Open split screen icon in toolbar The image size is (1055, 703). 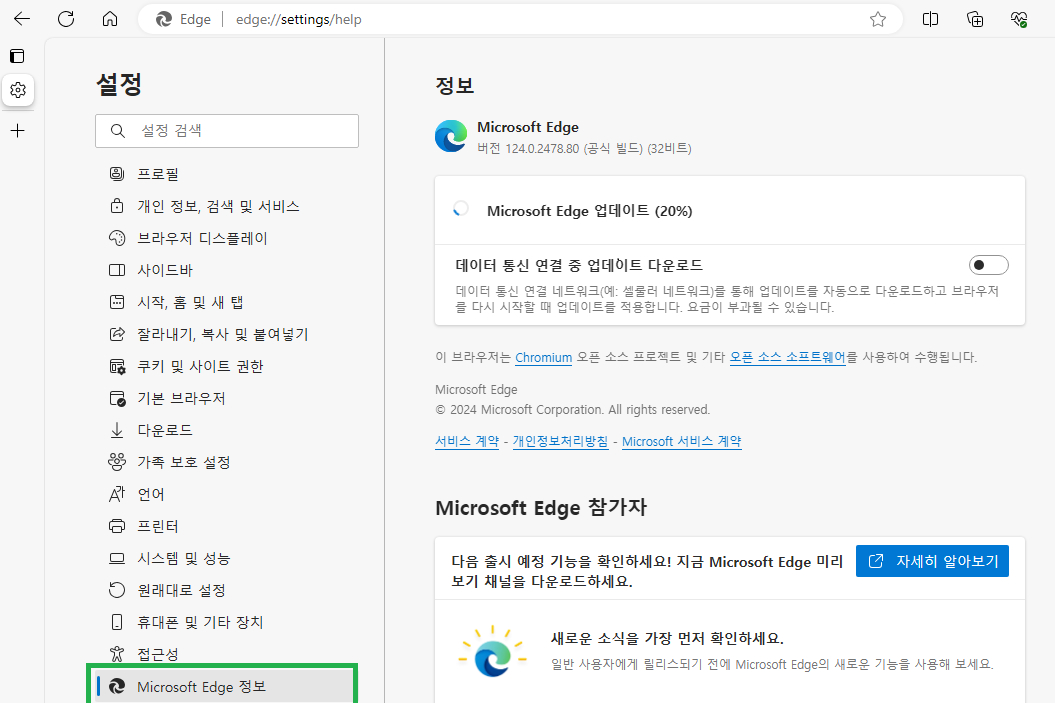(x=931, y=20)
